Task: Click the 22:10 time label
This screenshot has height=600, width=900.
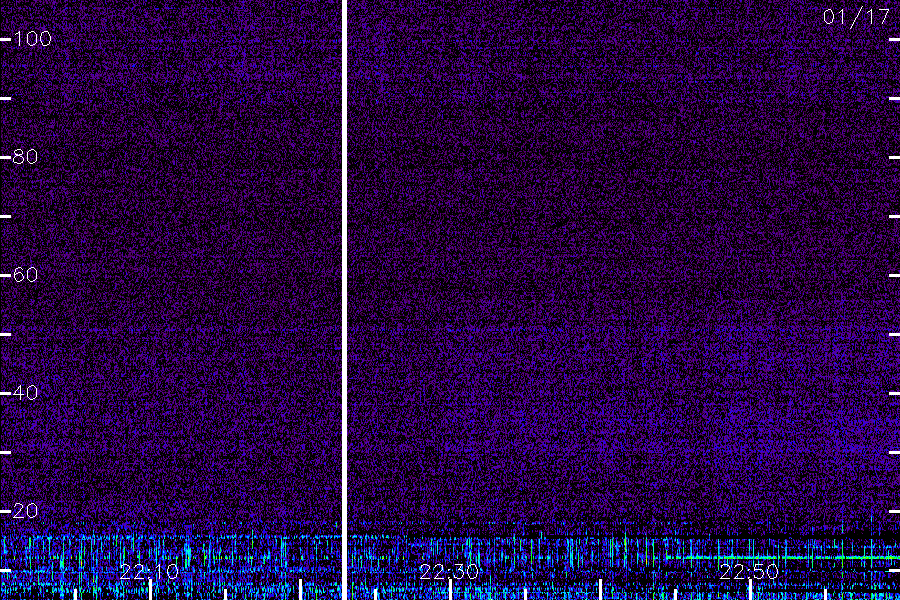Action: click(x=149, y=572)
